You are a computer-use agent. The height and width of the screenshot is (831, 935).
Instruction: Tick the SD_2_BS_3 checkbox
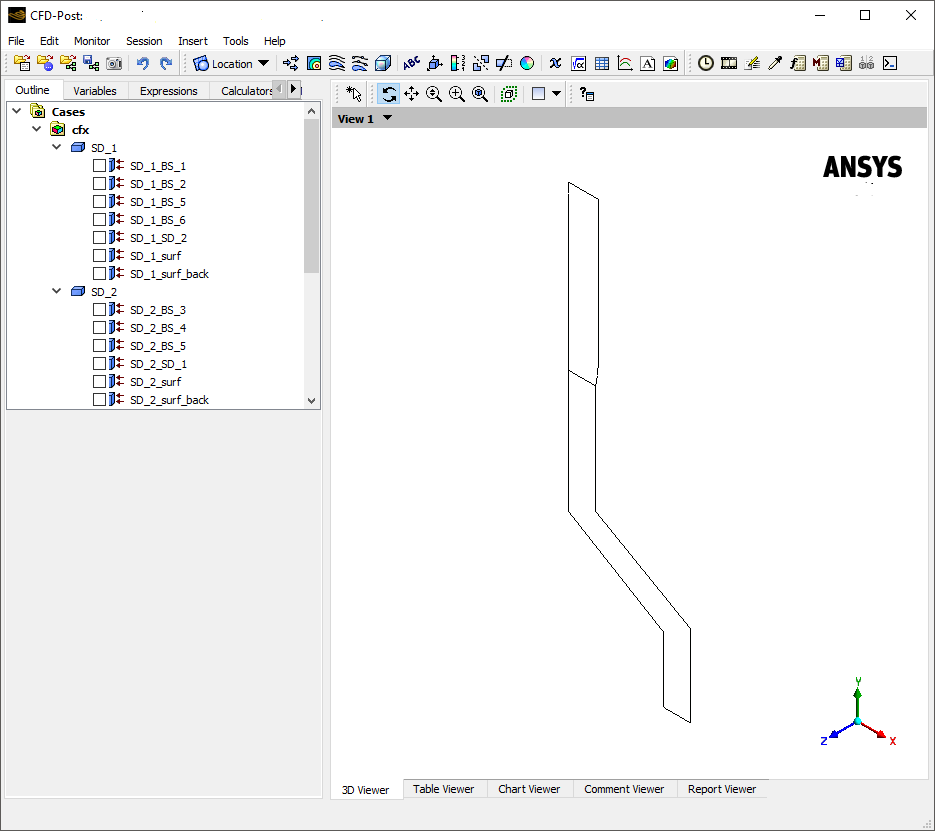(x=100, y=309)
